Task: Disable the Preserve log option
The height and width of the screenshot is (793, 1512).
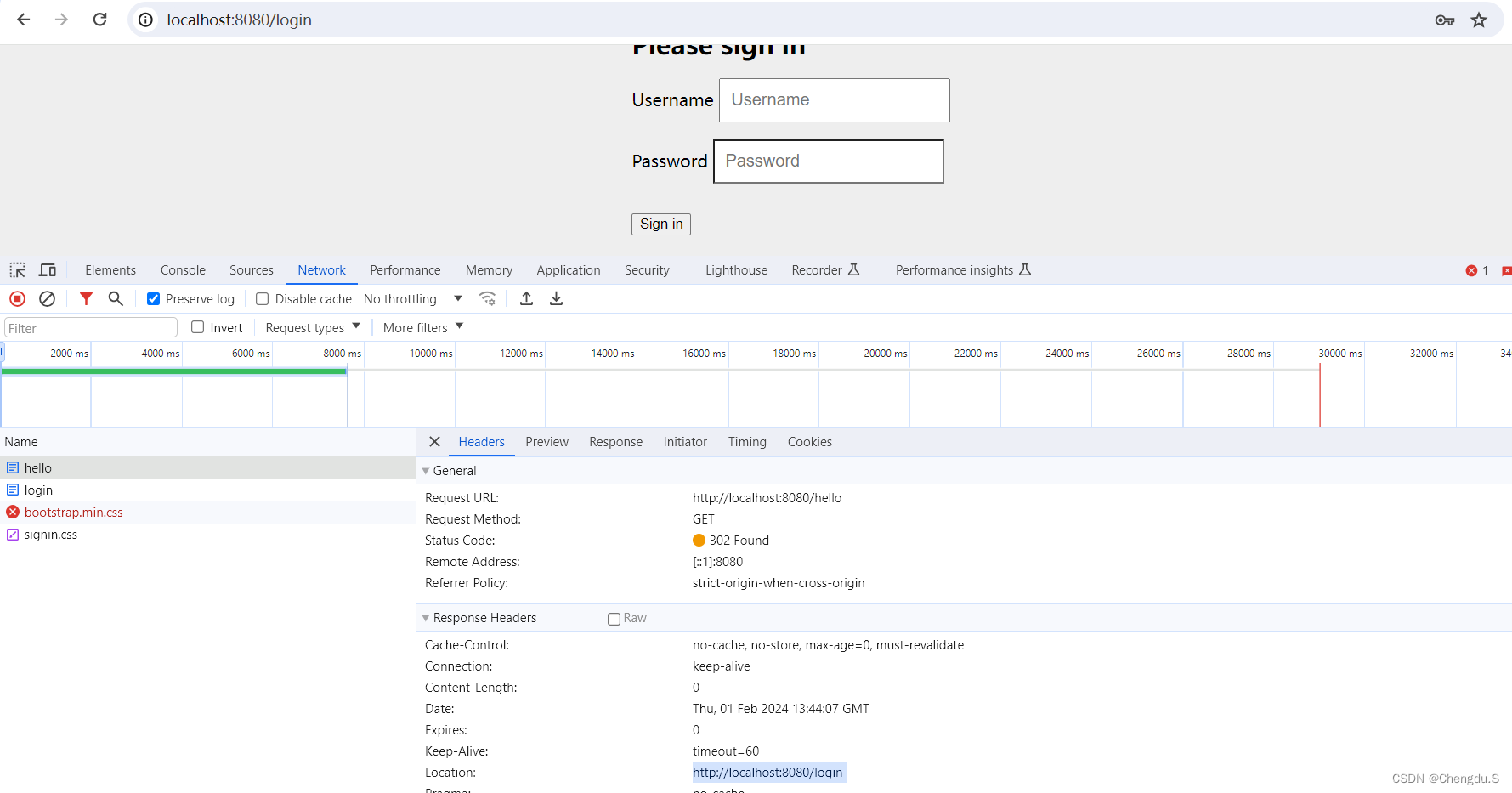Action: 153,298
